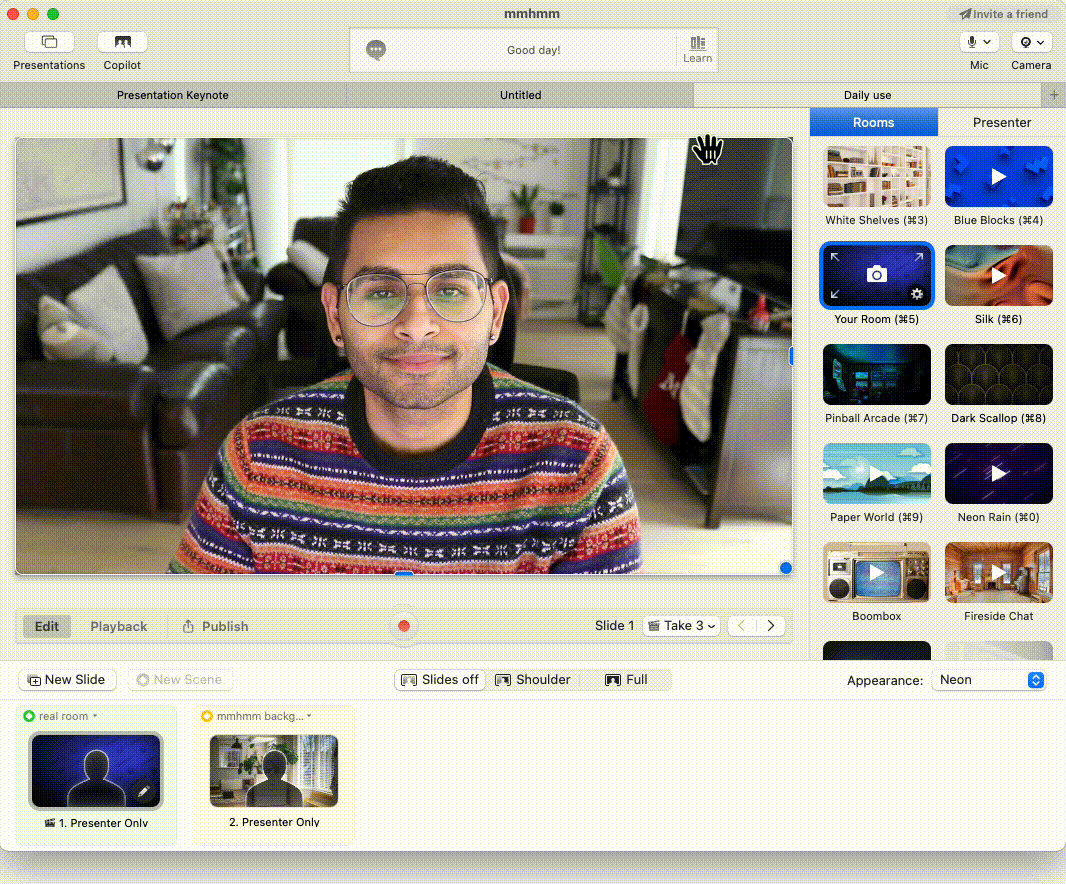Add a new tab with plus icon

click(x=1054, y=95)
